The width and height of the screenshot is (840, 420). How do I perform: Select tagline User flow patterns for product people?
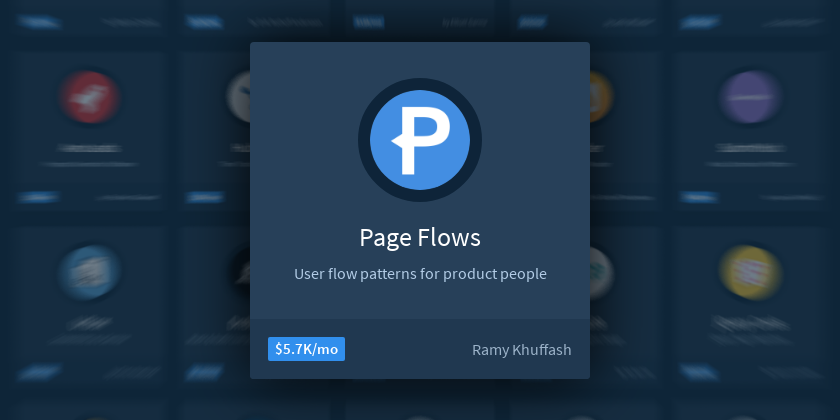[x=420, y=274]
